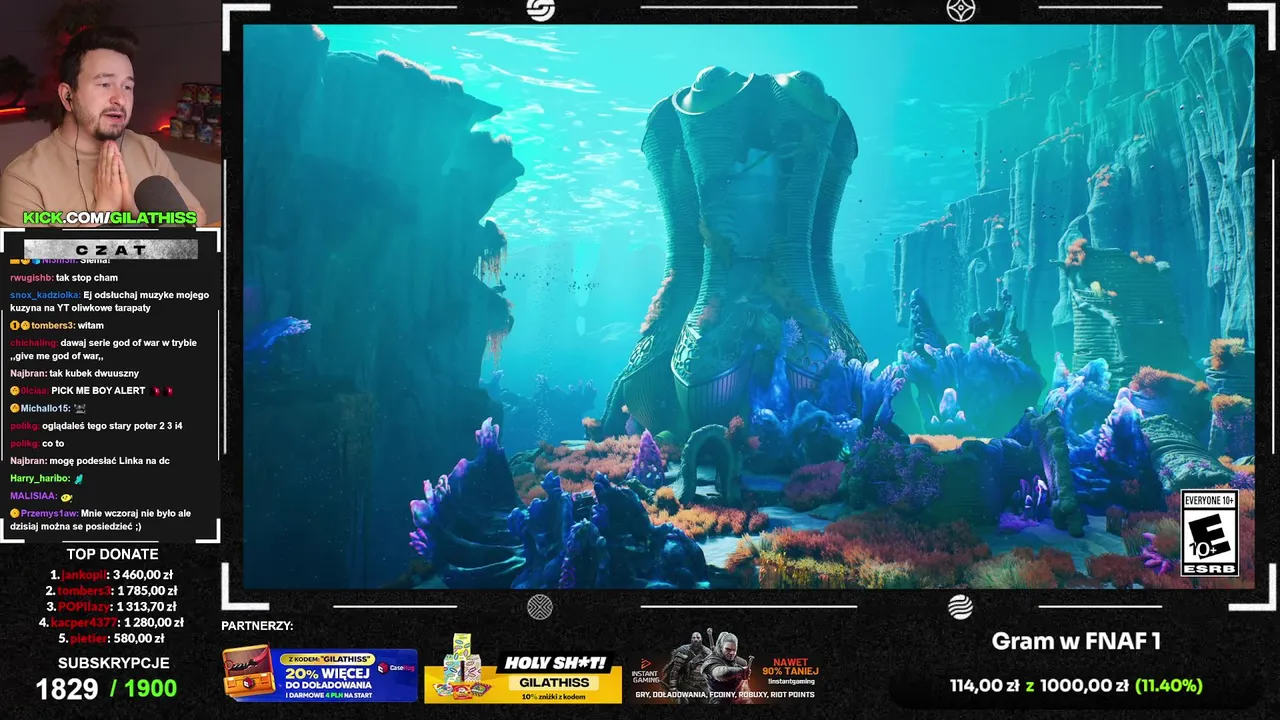Click the PARTNERZY label
The height and width of the screenshot is (720, 1280).
pos(257,626)
